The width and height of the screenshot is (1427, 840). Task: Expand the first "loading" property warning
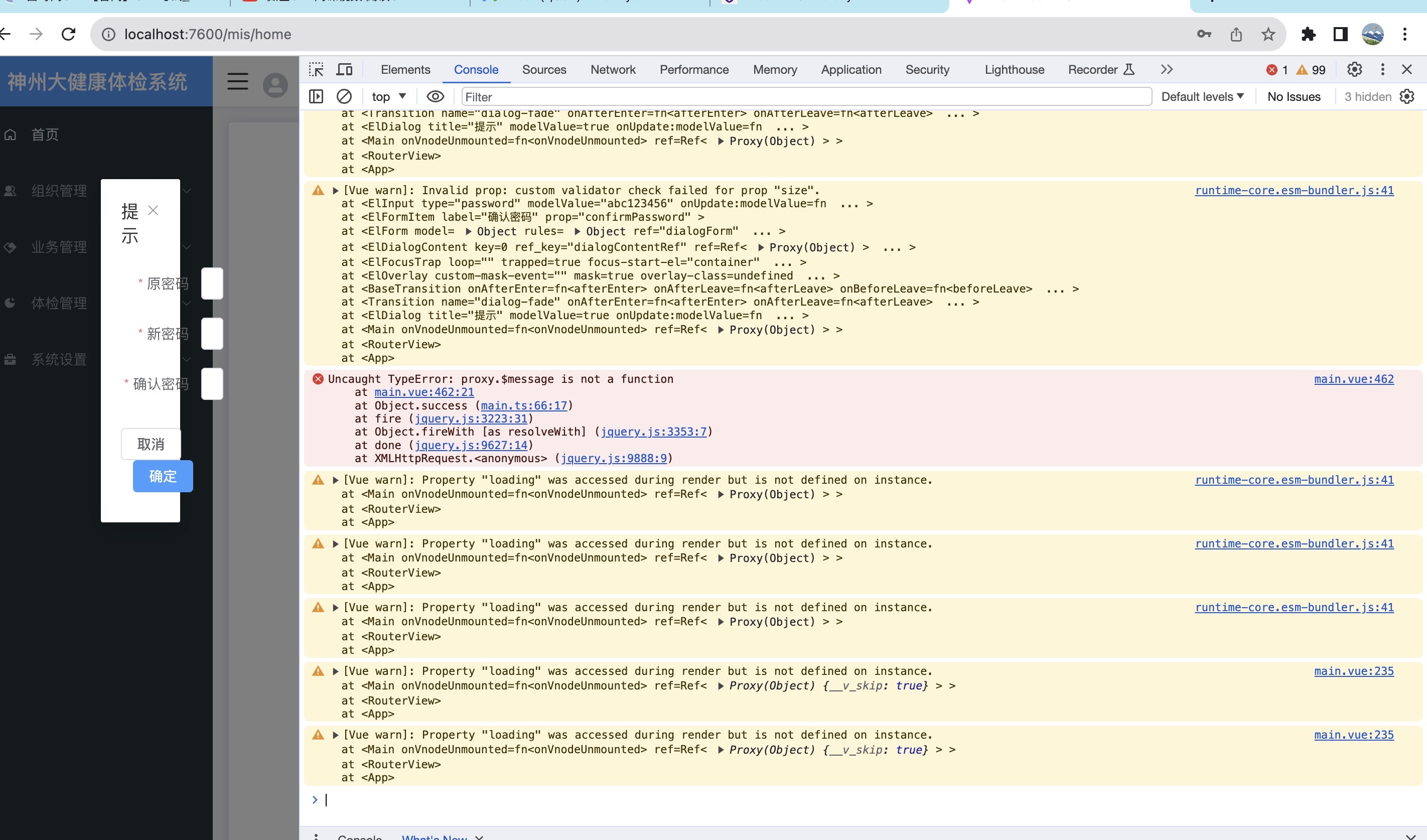click(335, 480)
